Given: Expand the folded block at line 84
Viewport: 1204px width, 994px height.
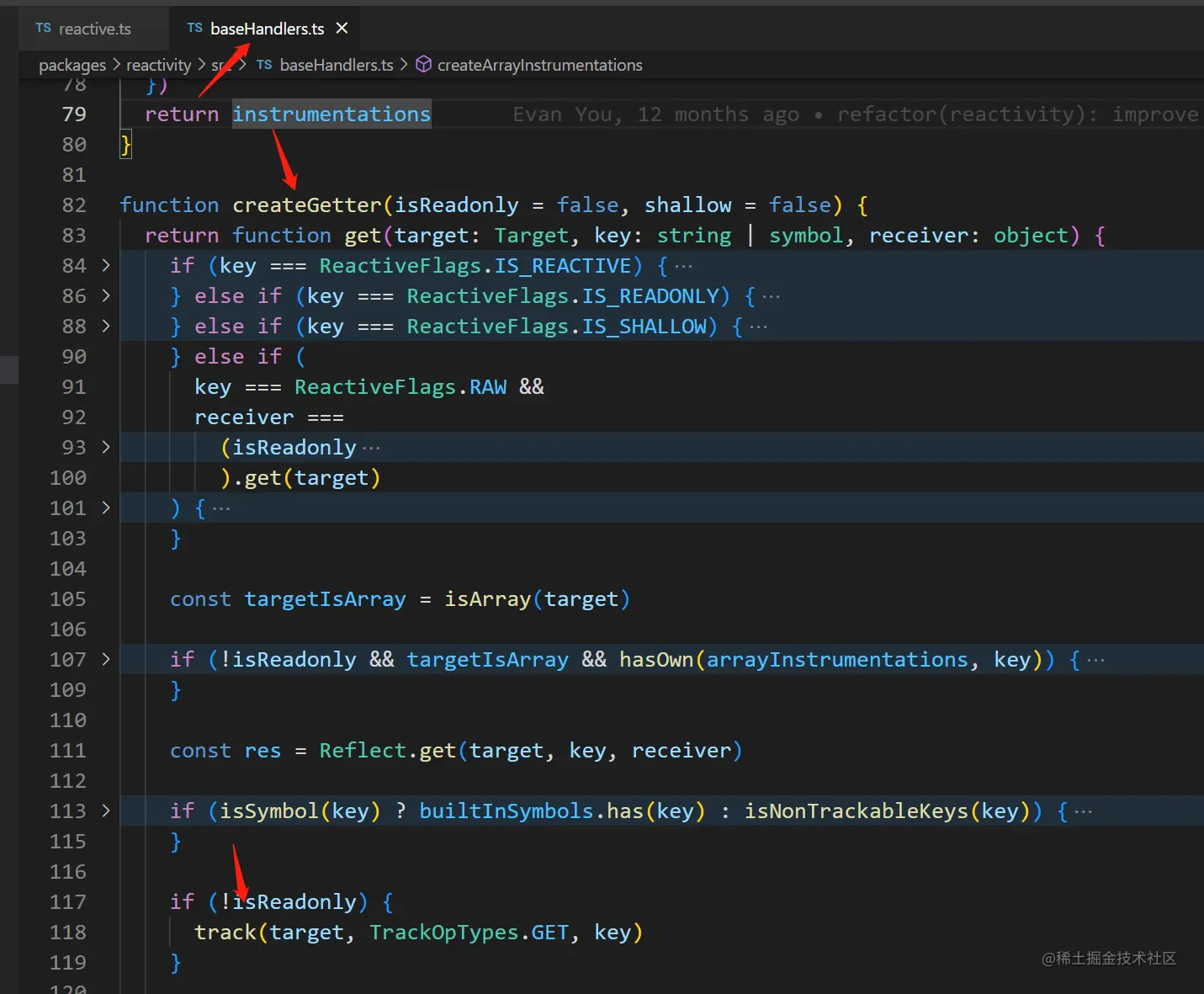Looking at the screenshot, I should (x=106, y=265).
